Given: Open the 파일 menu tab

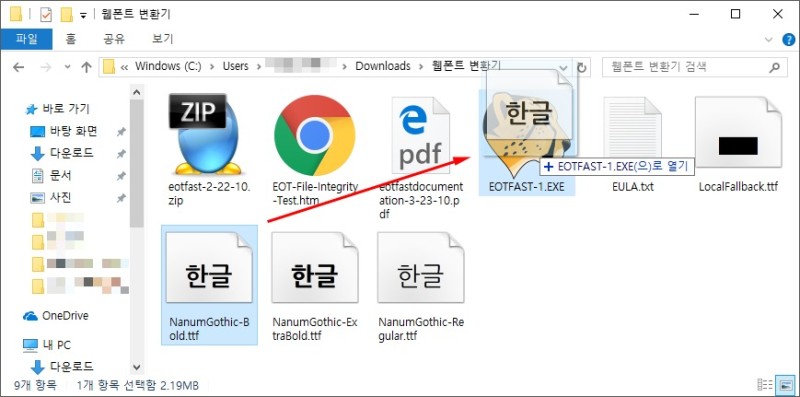Looking at the screenshot, I should [x=26, y=39].
